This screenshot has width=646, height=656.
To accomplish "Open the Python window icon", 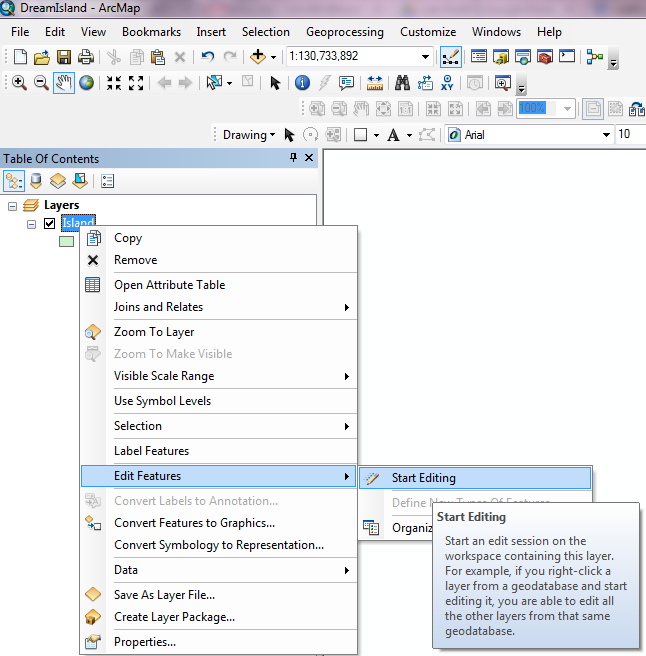I will 567,56.
